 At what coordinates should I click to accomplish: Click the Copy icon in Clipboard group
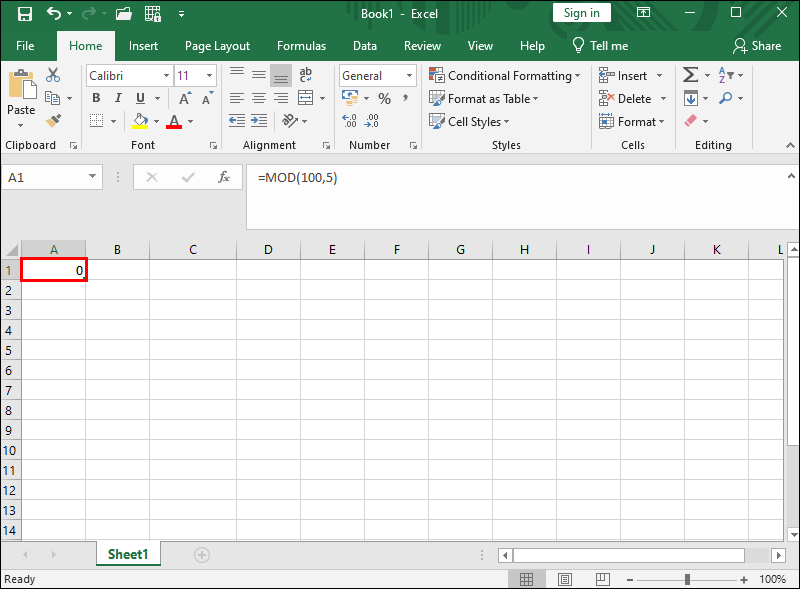[x=52, y=97]
